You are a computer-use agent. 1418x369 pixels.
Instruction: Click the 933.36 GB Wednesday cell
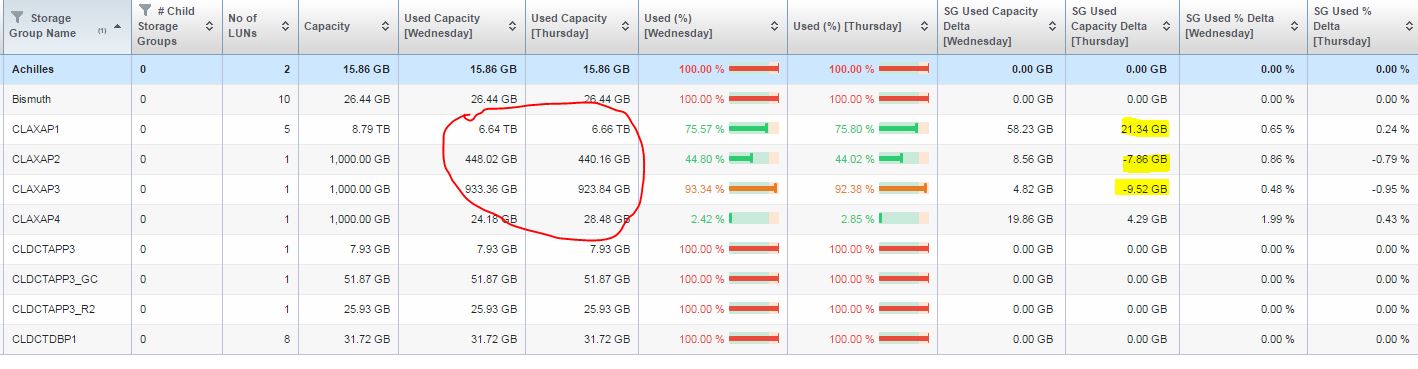[490, 190]
